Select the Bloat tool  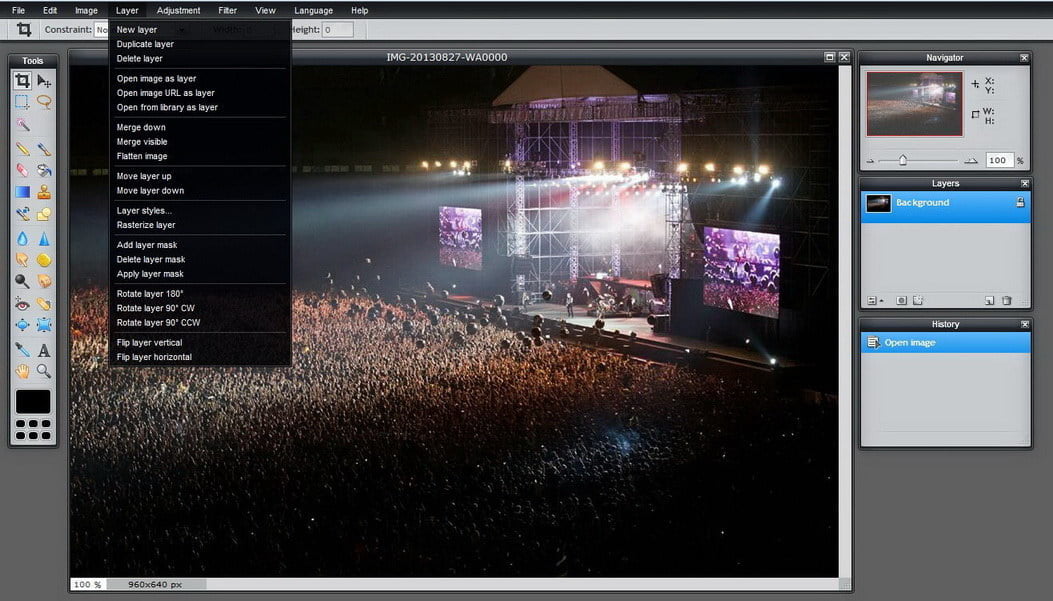[x=22, y=325]
